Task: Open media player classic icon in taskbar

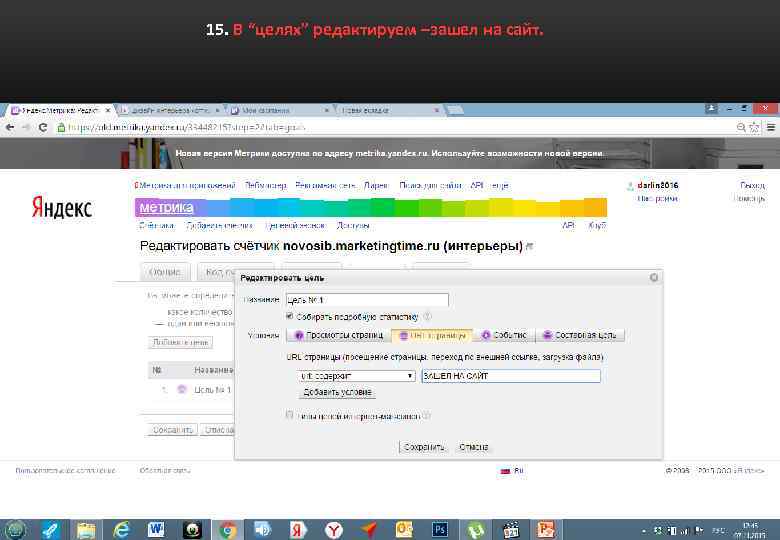Action: pyautogui.click(x=510, y=530)
